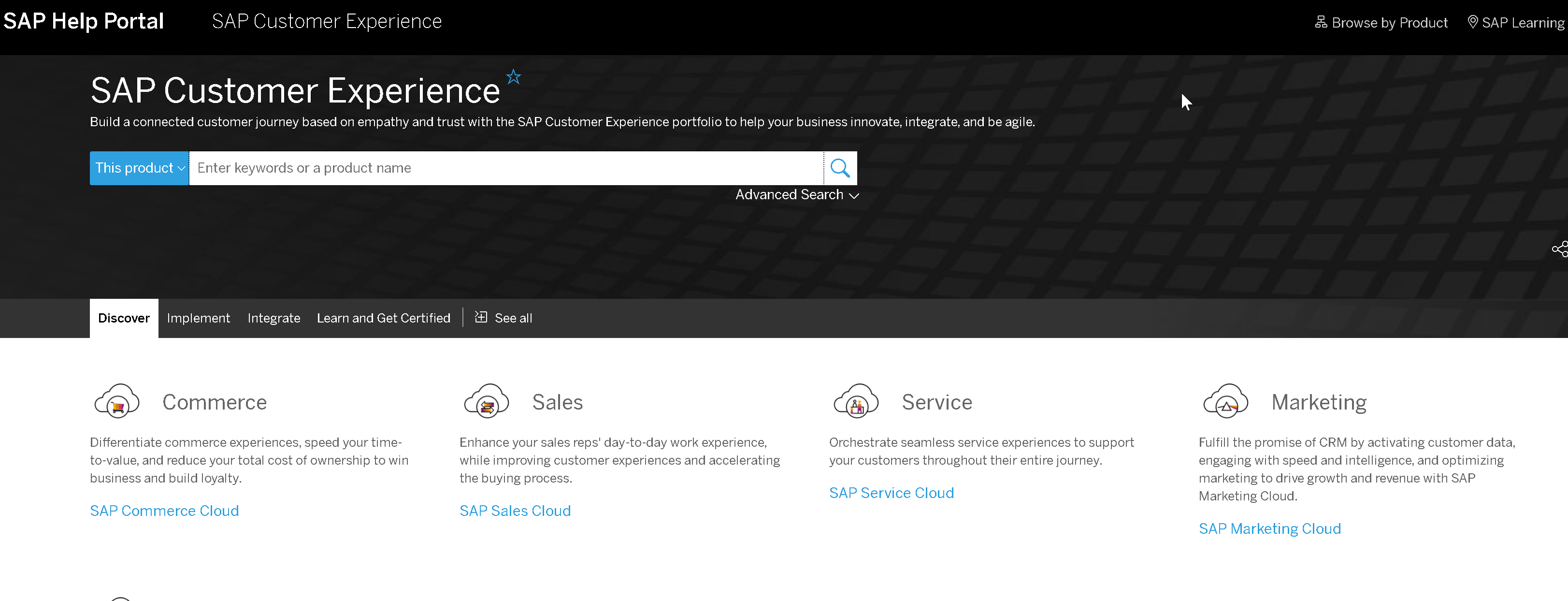This screenshot has width=1568, height=601.
Task: Click the SAP Customer Experience header breadcrumb
Action: [x=327, y=21]
